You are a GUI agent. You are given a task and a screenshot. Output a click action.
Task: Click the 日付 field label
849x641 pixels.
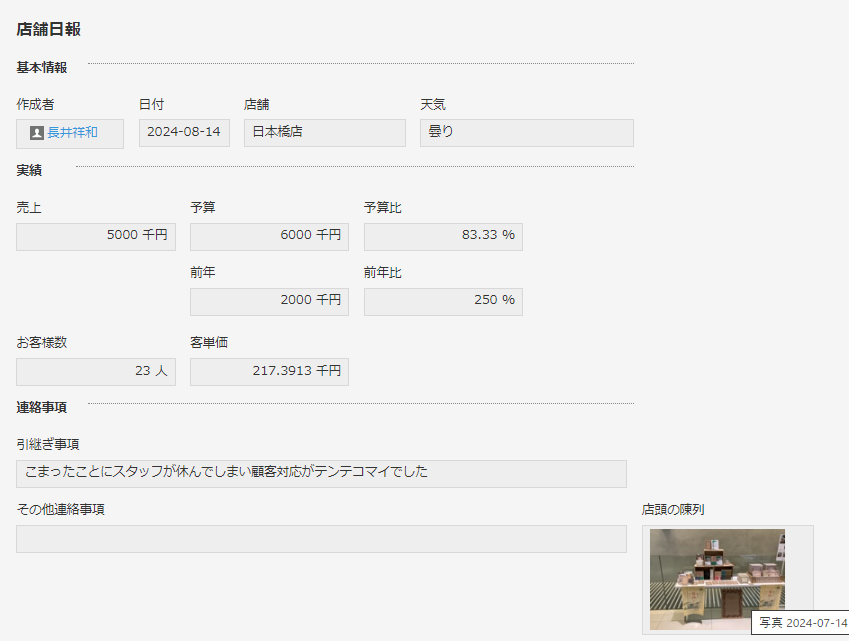[x=152, y=104]
